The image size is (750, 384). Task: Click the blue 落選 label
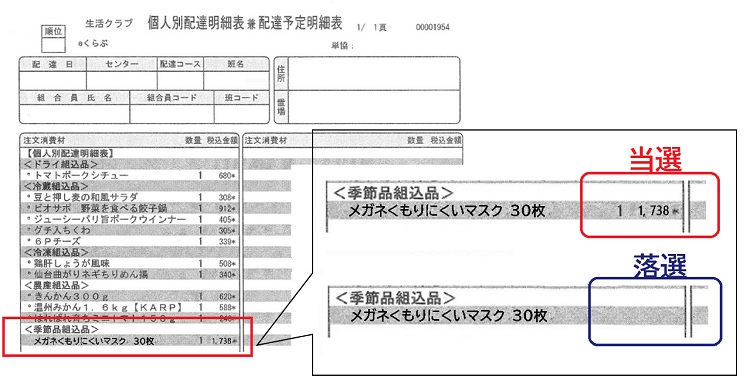point(660,266)
